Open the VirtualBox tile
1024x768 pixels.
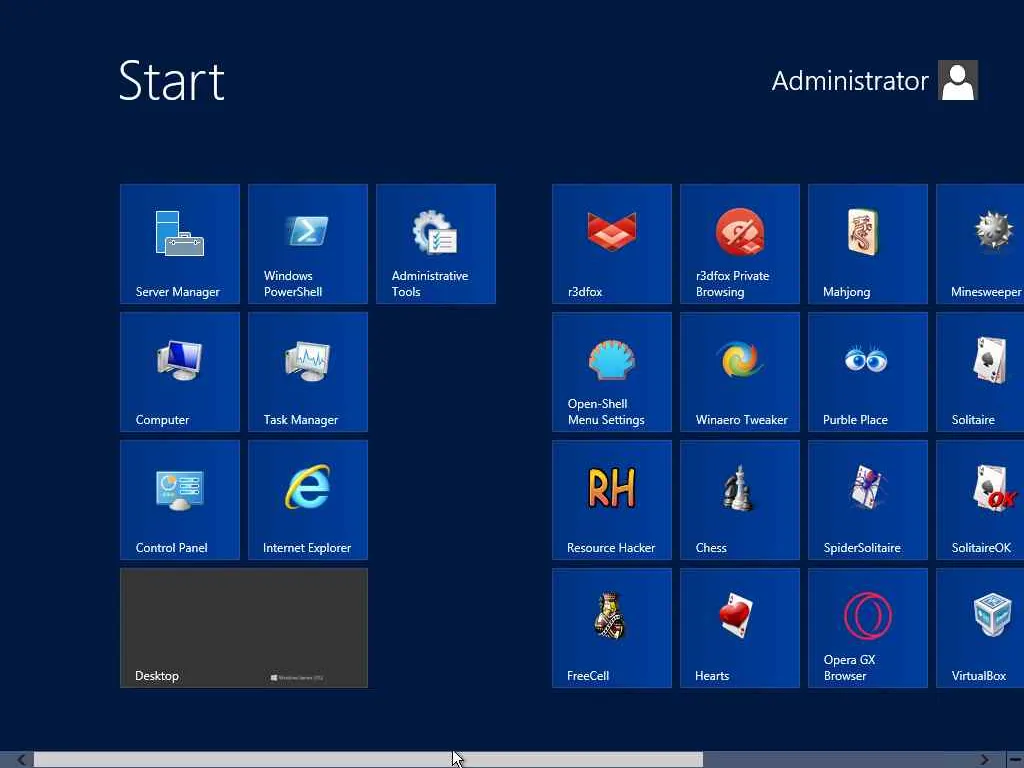[980, 628]
